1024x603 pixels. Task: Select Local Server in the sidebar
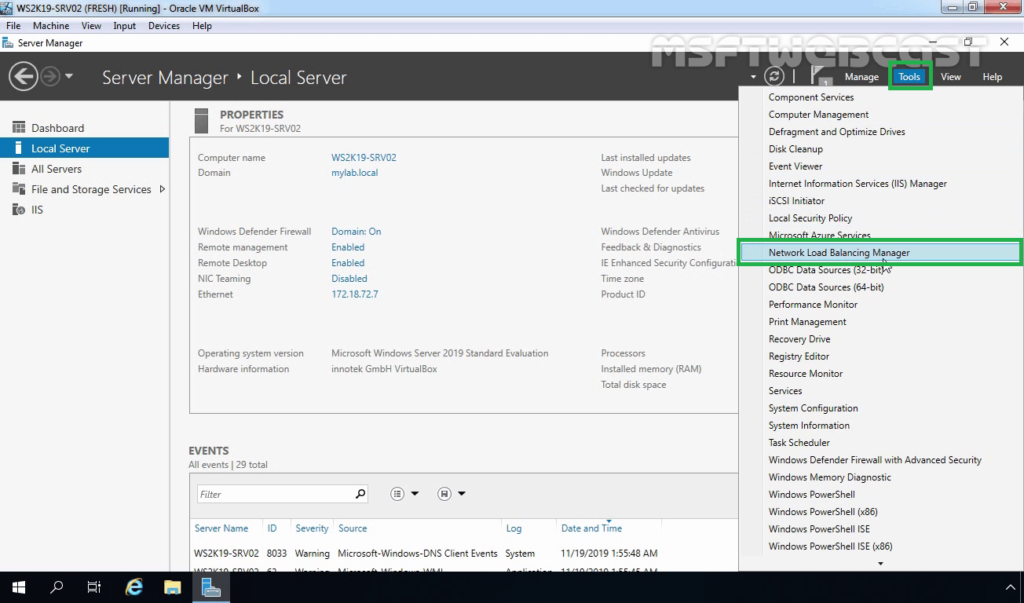tap(84, 148)
